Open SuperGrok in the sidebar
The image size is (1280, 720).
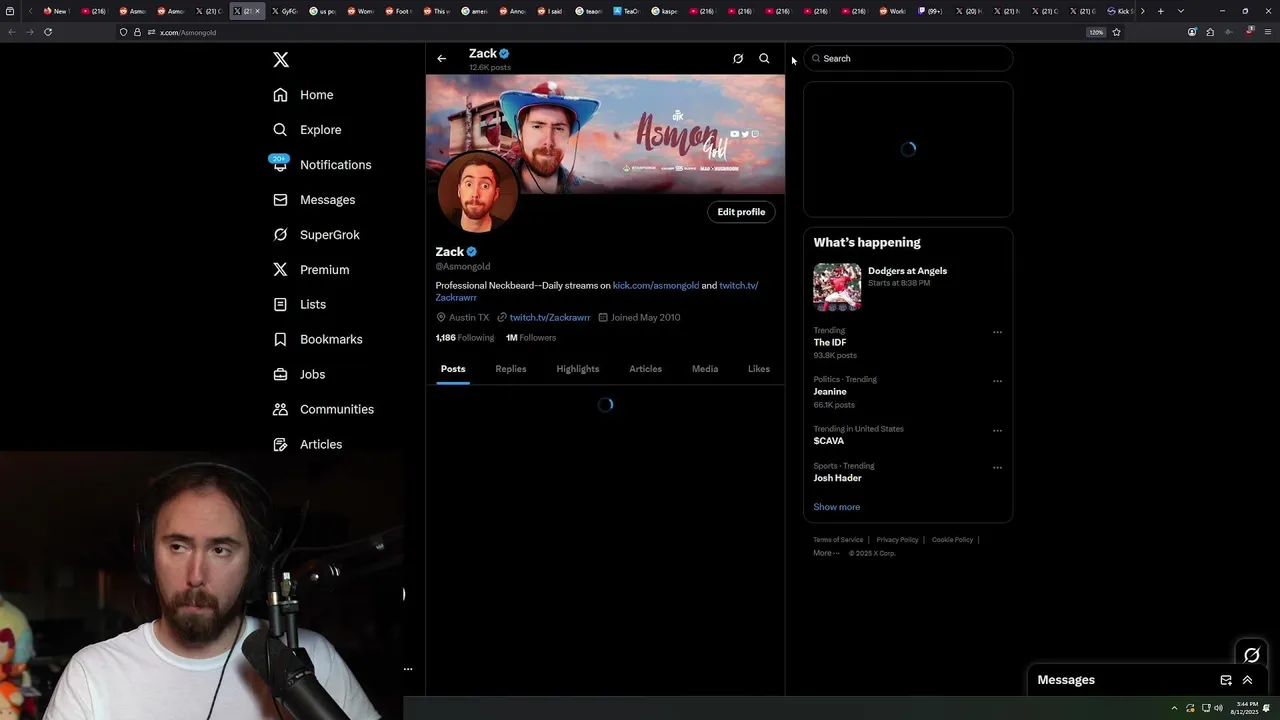click(316, 235)
